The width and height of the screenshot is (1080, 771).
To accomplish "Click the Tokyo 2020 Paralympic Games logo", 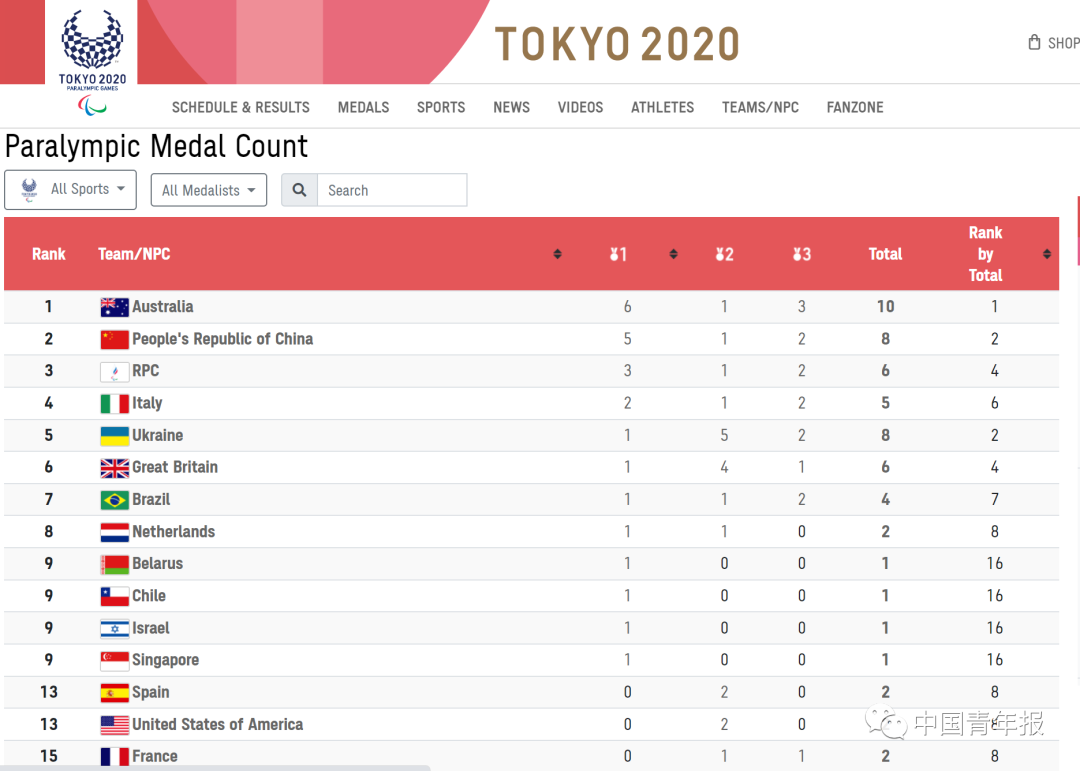I will point(92,59).
